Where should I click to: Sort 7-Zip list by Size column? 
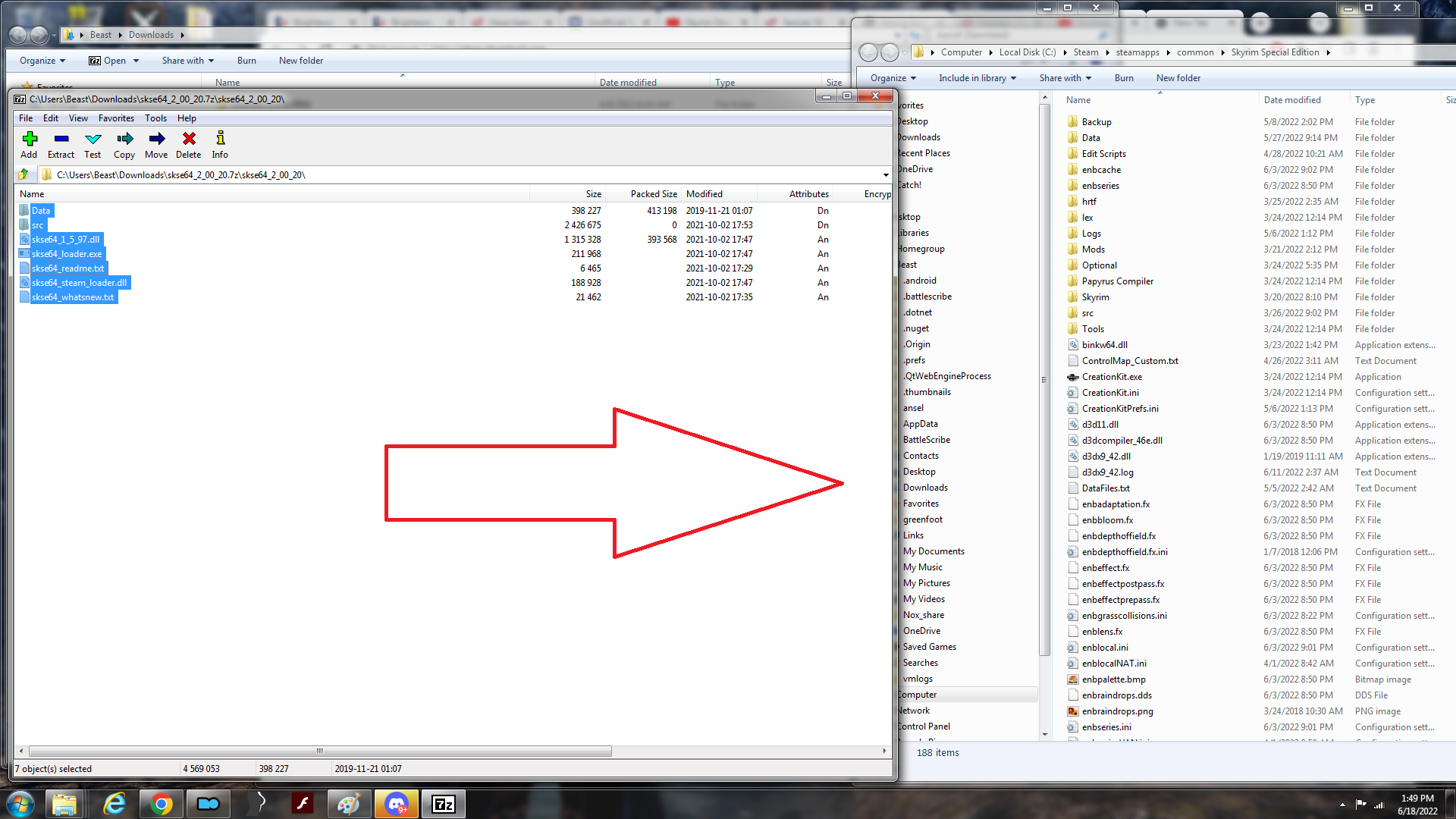[x=593, y=194]
